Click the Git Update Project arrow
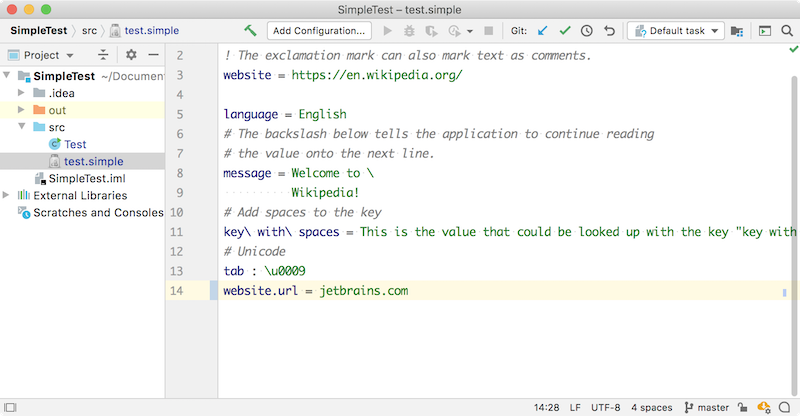Viewport: 800px width, 416px height. (543, 31)
